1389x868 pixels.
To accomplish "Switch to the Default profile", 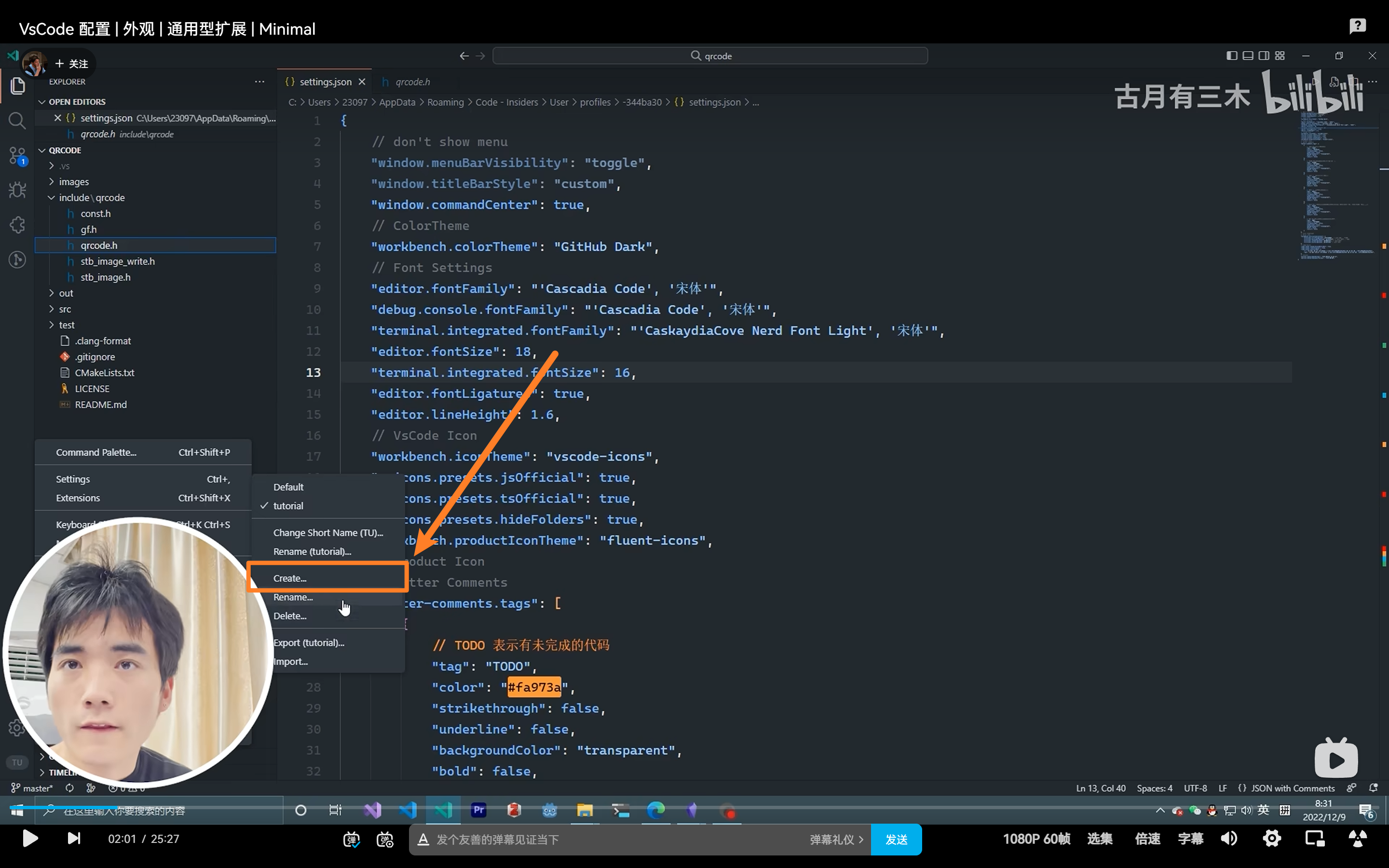I will coord(328,487).
